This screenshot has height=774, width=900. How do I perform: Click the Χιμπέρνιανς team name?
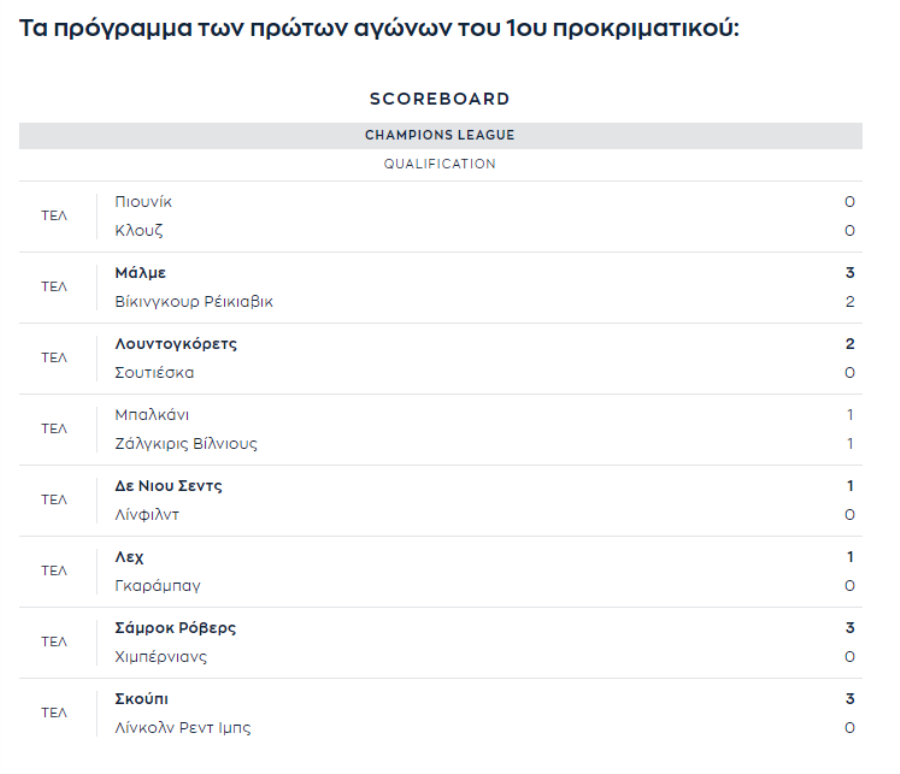point(161,656)
